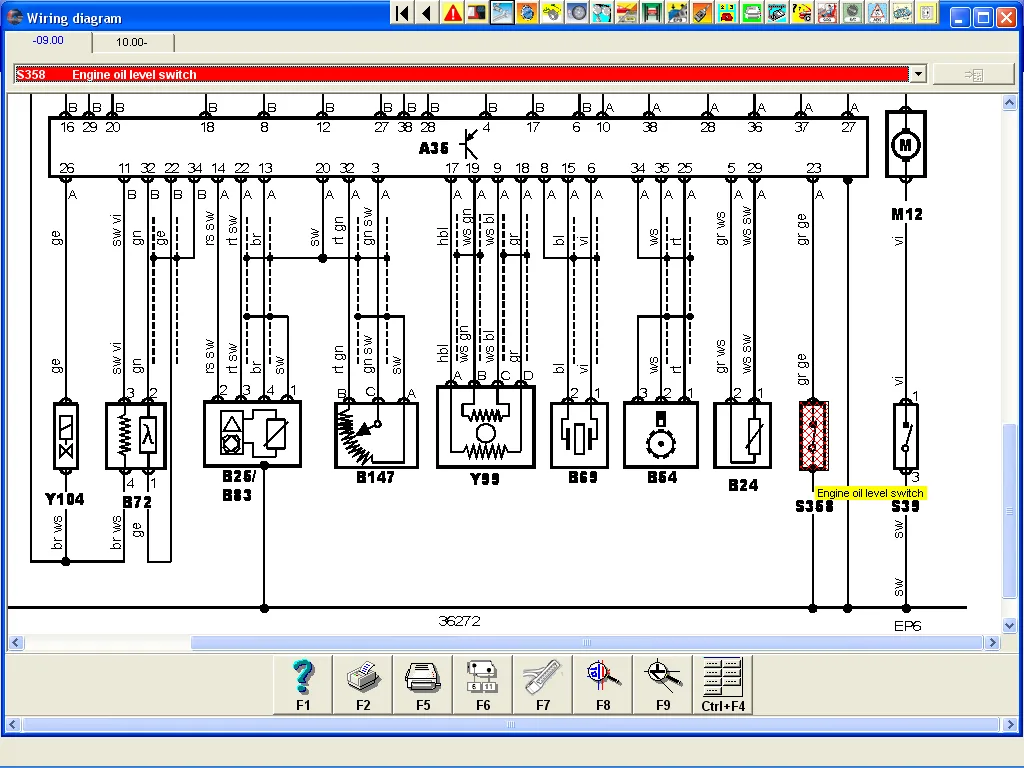Viewport: 1024px width, 768px height.
Task: Click the F5 printer button
Action: [x=423, y=684]
